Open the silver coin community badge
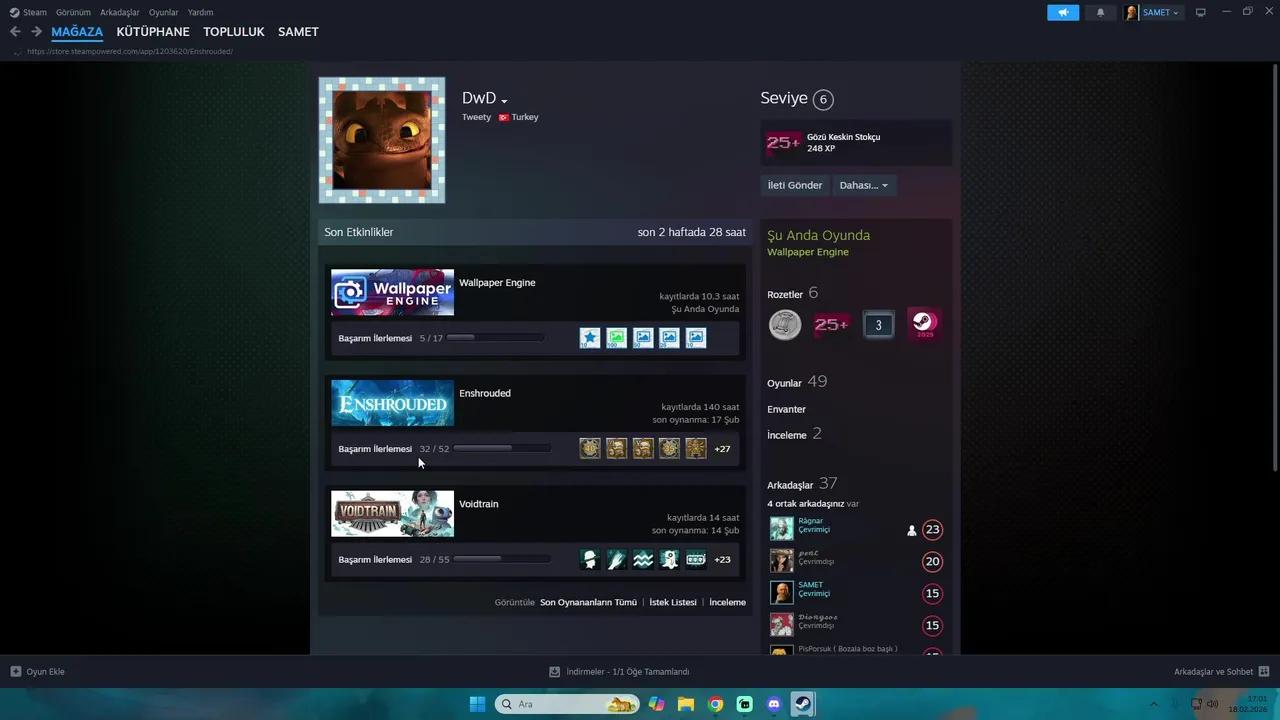Image resolution: width=1280 pixels, height=720 pixels. (x=785, y=325)
